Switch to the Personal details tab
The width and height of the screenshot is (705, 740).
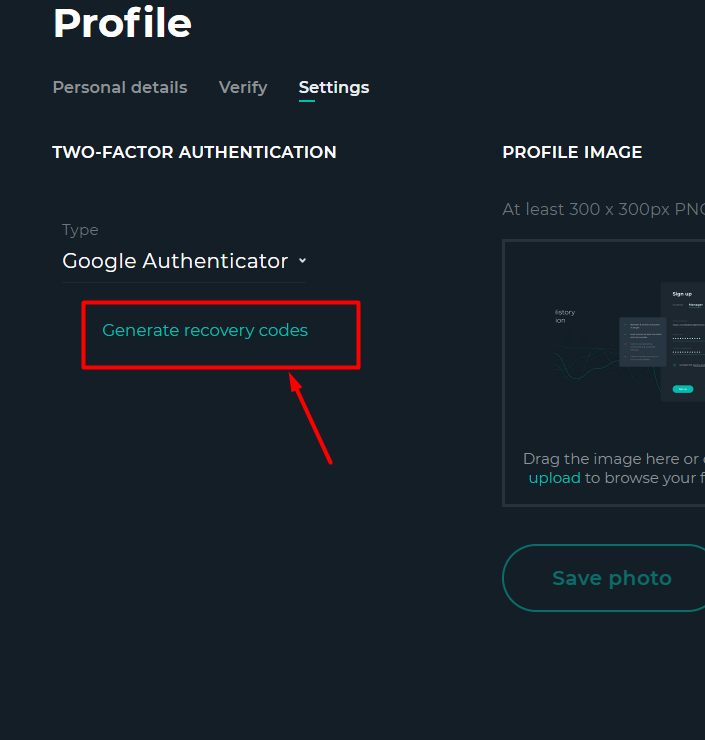120,87
